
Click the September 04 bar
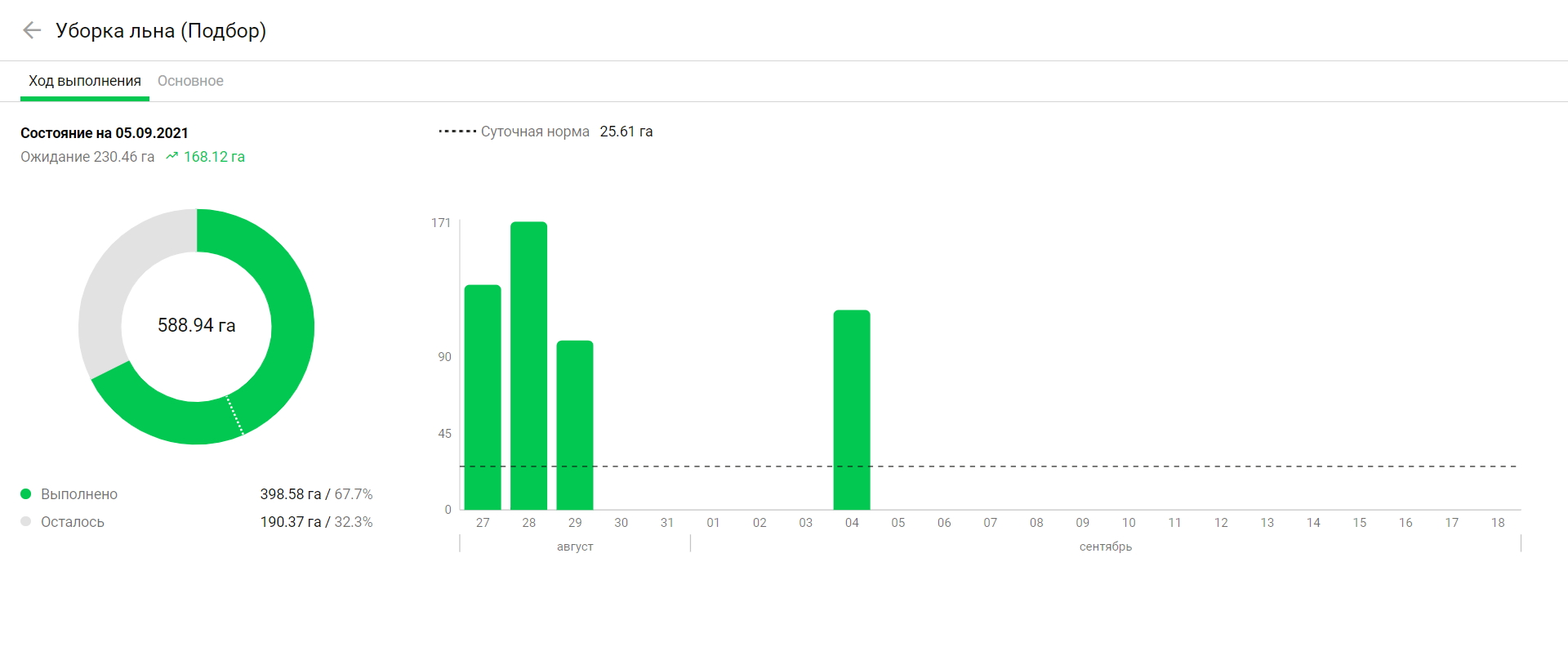[x=852, y=409]
